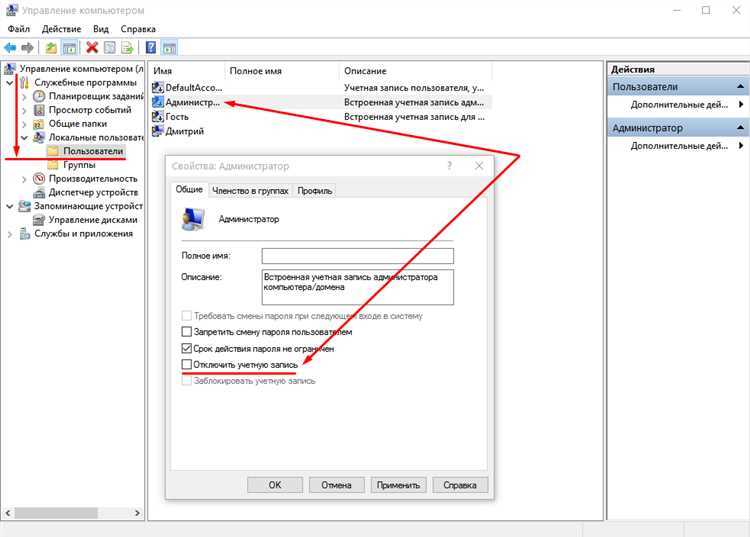Screen dimensions: 750x537
Task: Click the Back arrow toolbar icon
Action: click(x=10, y=47)
